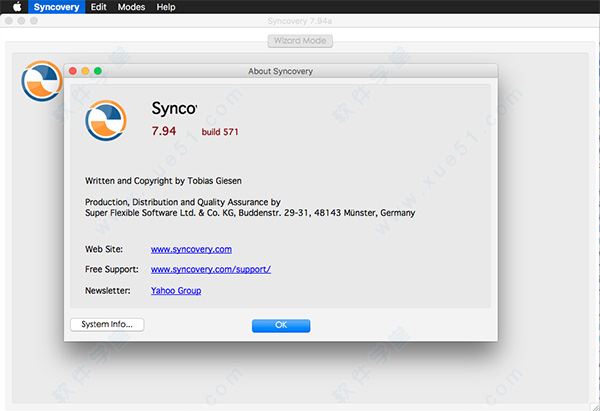
Task: Open the Apple menu
Action: click(17, 7)
